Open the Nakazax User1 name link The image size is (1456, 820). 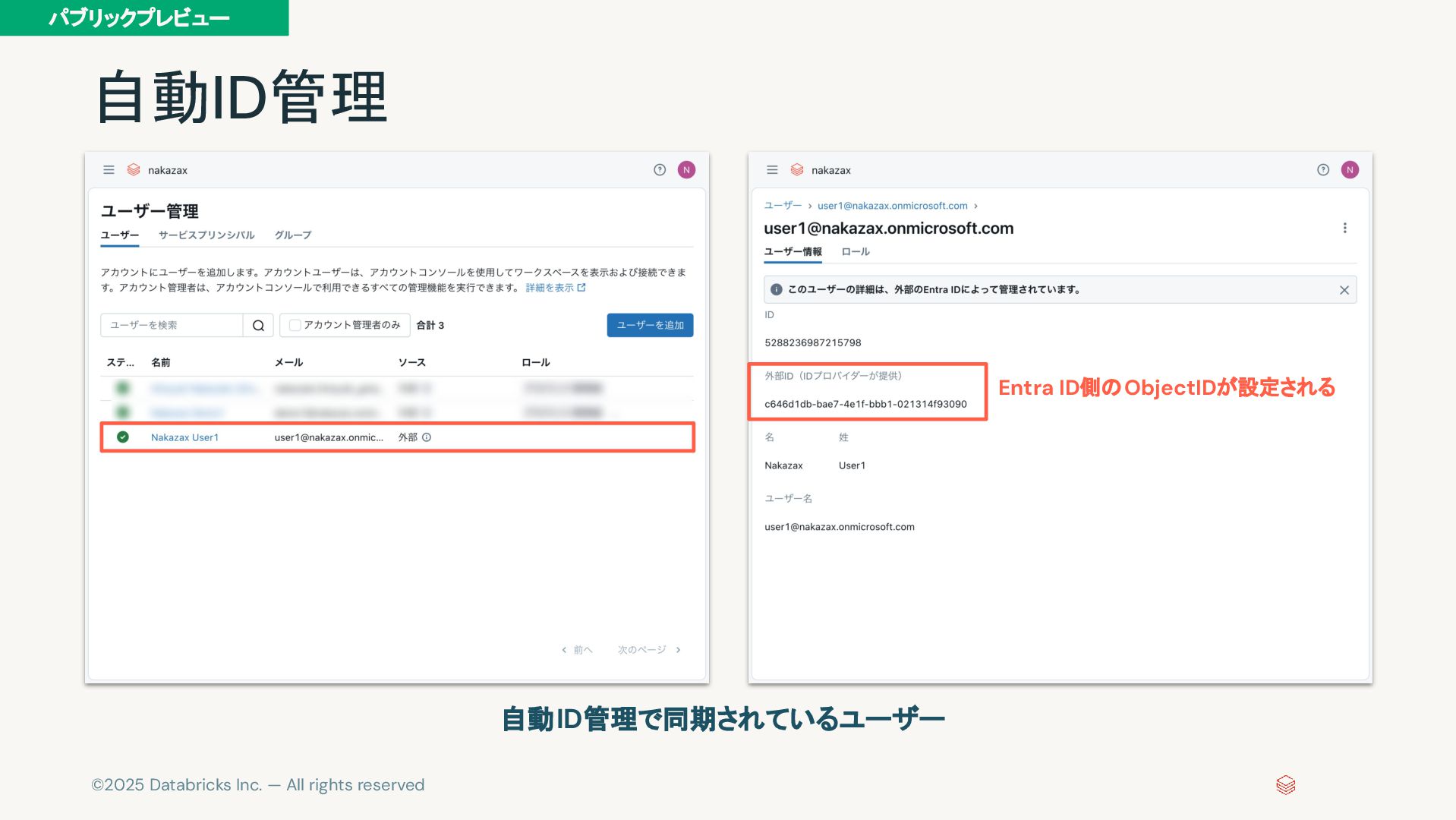184,437
